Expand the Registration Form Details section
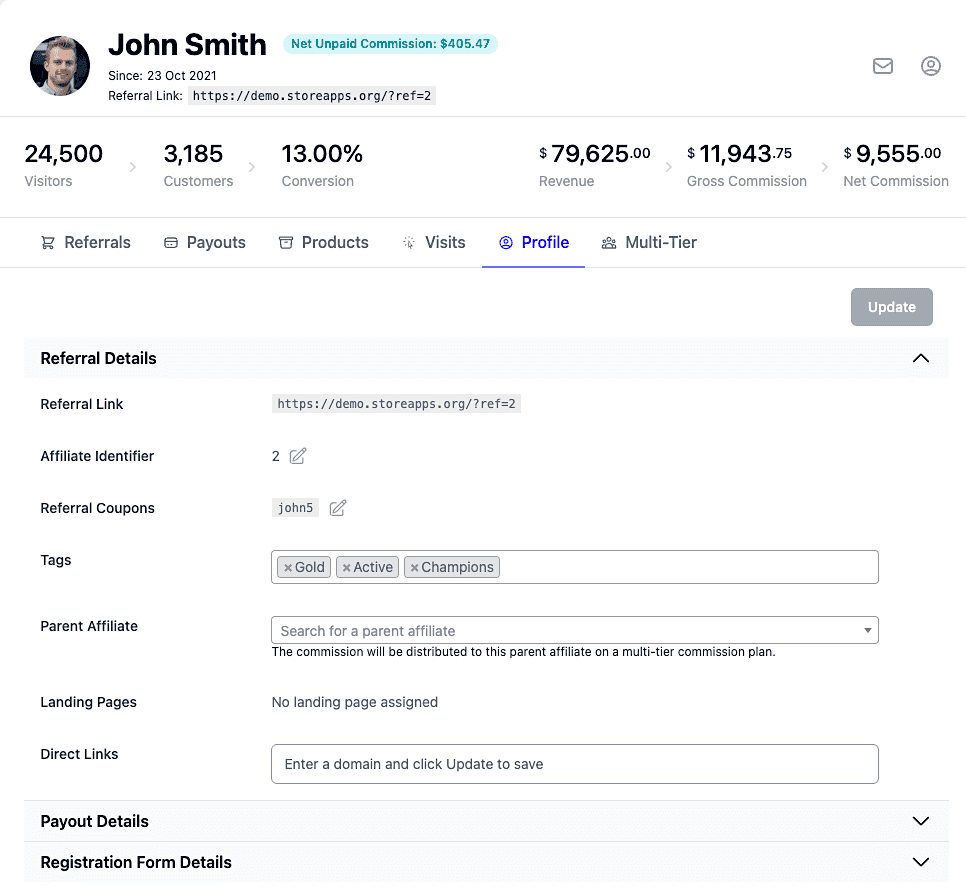The image size is (966, 893). pos(920,862)
